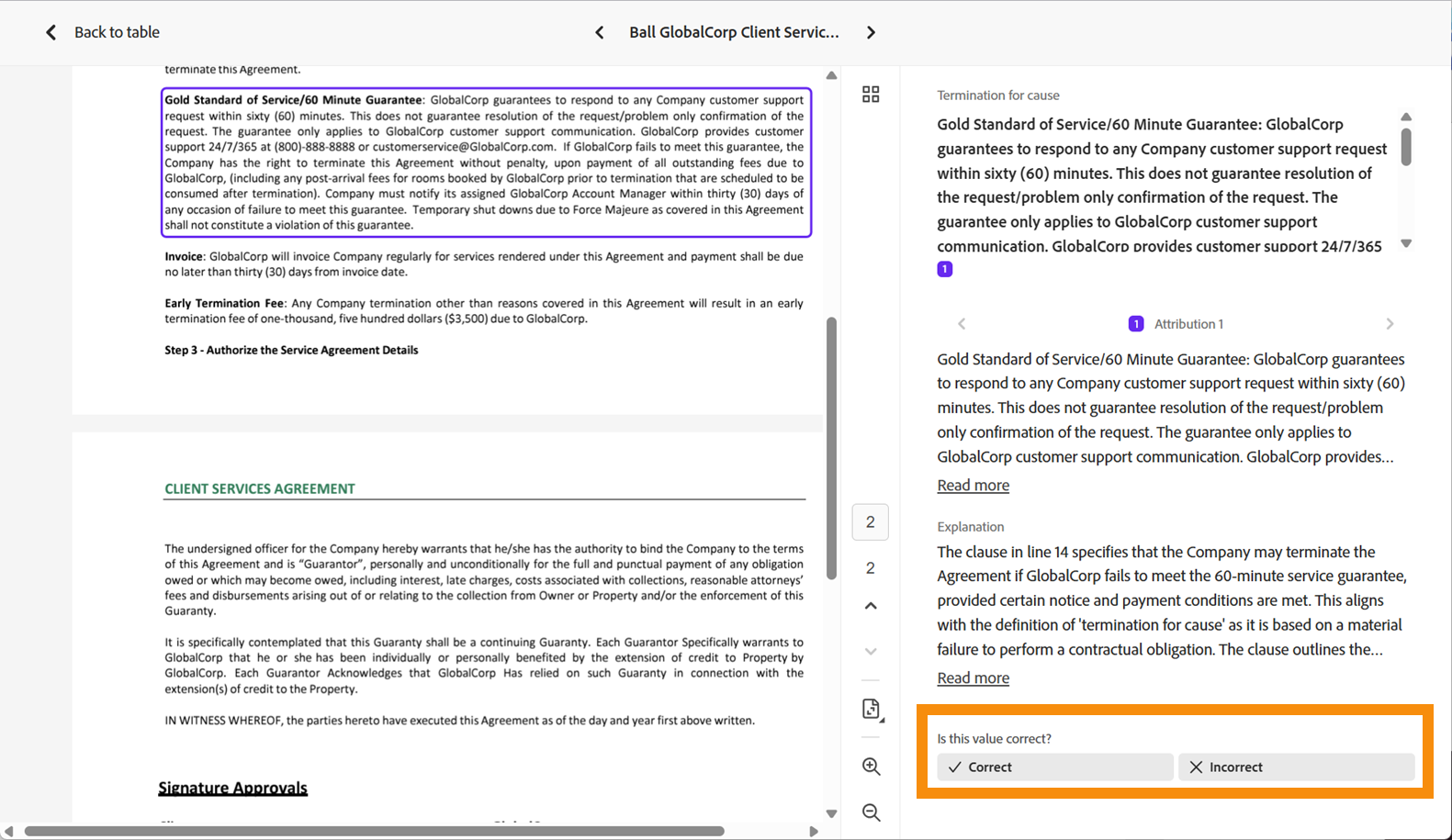Show previous document in header
This screenshot has width=1452, height=840.
[x=600, y=32]
